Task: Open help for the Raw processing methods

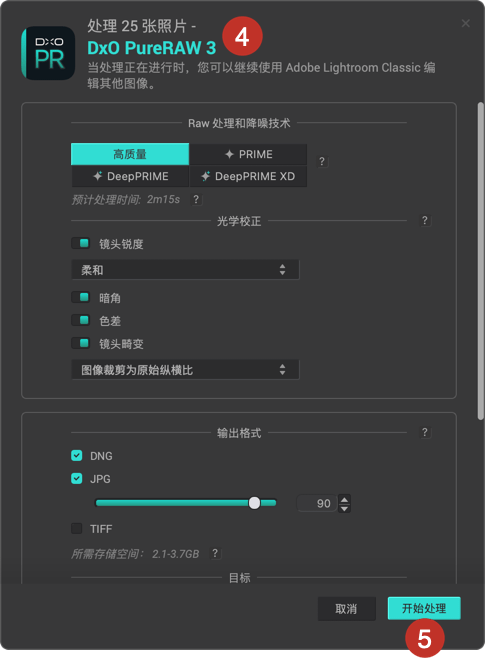Action: [x=322, y=161]
